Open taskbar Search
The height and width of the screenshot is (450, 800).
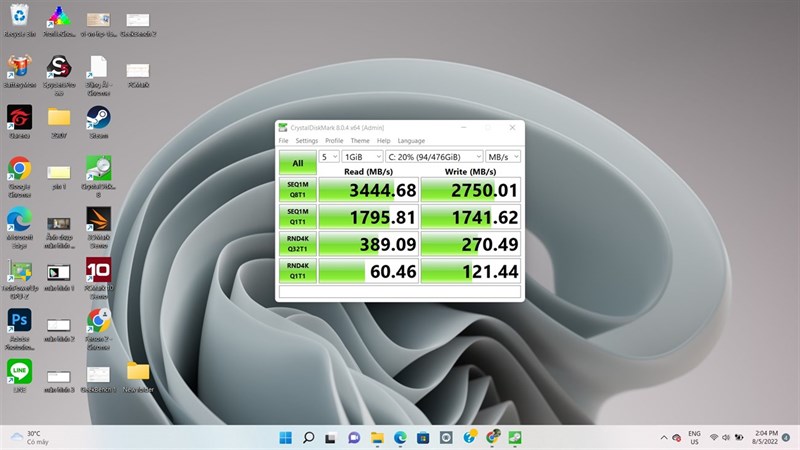tap(309, 437)
